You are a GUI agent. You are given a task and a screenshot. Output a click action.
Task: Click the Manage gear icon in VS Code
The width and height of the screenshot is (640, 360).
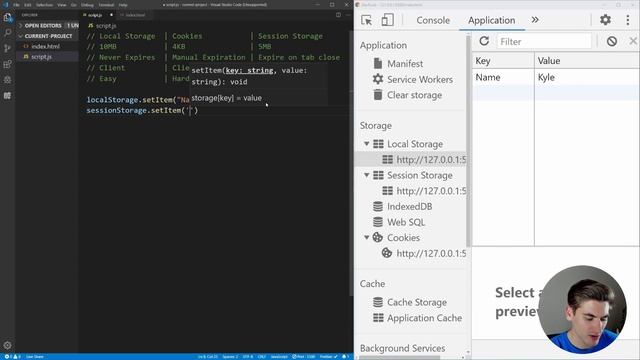[7, 345]
